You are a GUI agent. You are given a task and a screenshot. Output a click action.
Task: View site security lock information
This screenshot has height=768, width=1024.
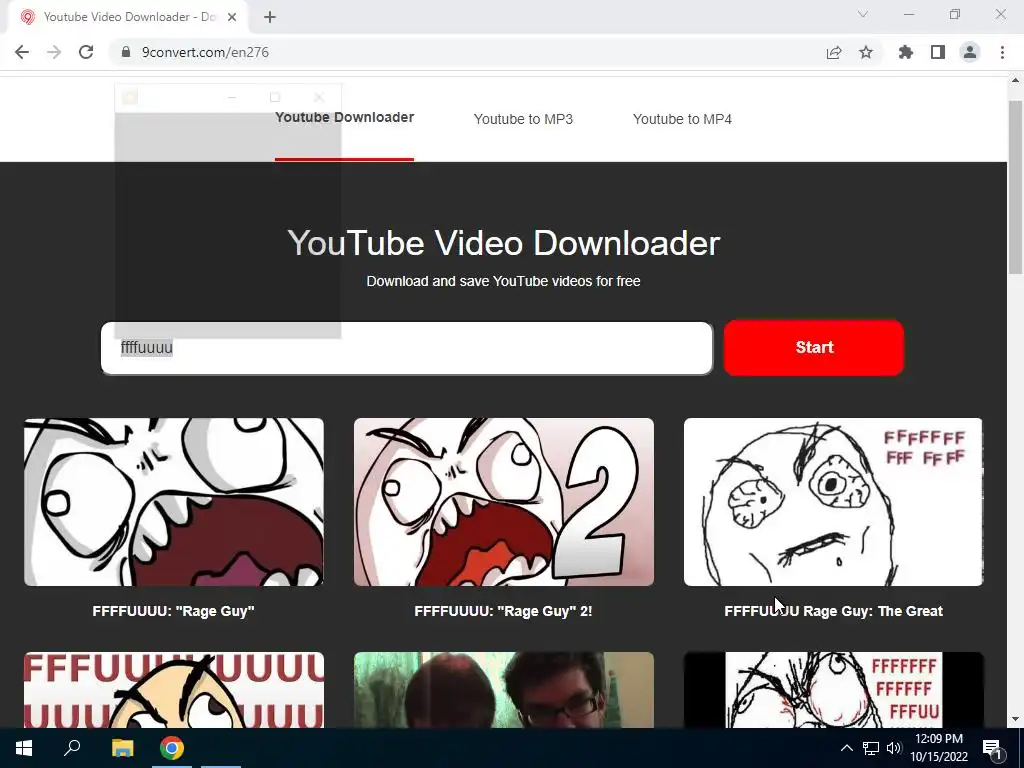(x=126, y=52)
